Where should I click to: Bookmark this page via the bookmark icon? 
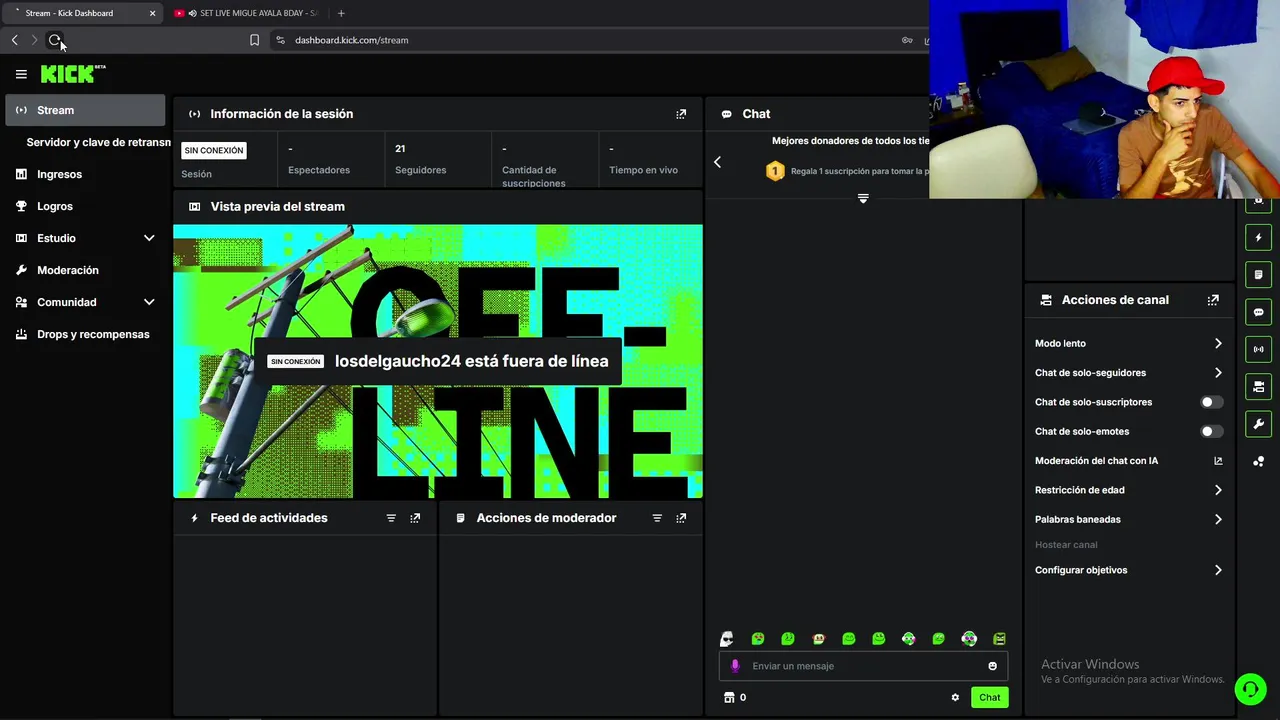(x=254, y=40)
